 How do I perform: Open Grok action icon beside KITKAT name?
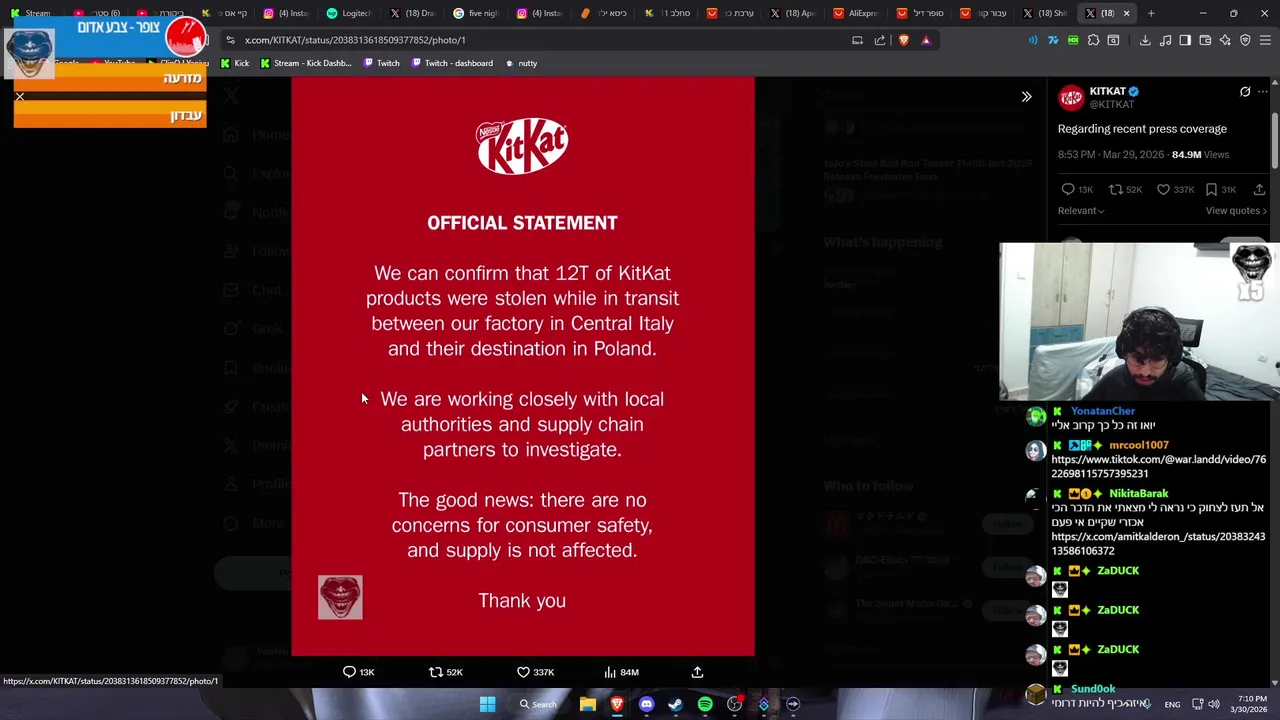pos(1245,92)
